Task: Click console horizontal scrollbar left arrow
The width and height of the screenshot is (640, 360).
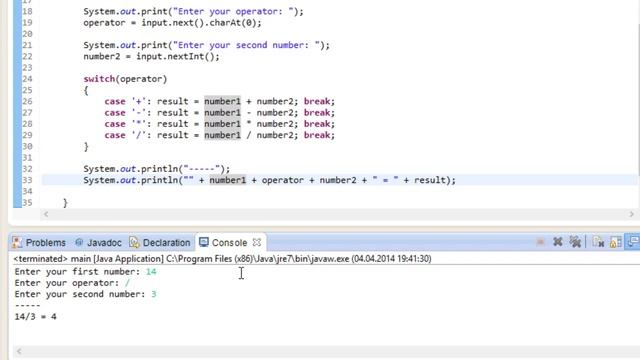Action: click(19, 351)
